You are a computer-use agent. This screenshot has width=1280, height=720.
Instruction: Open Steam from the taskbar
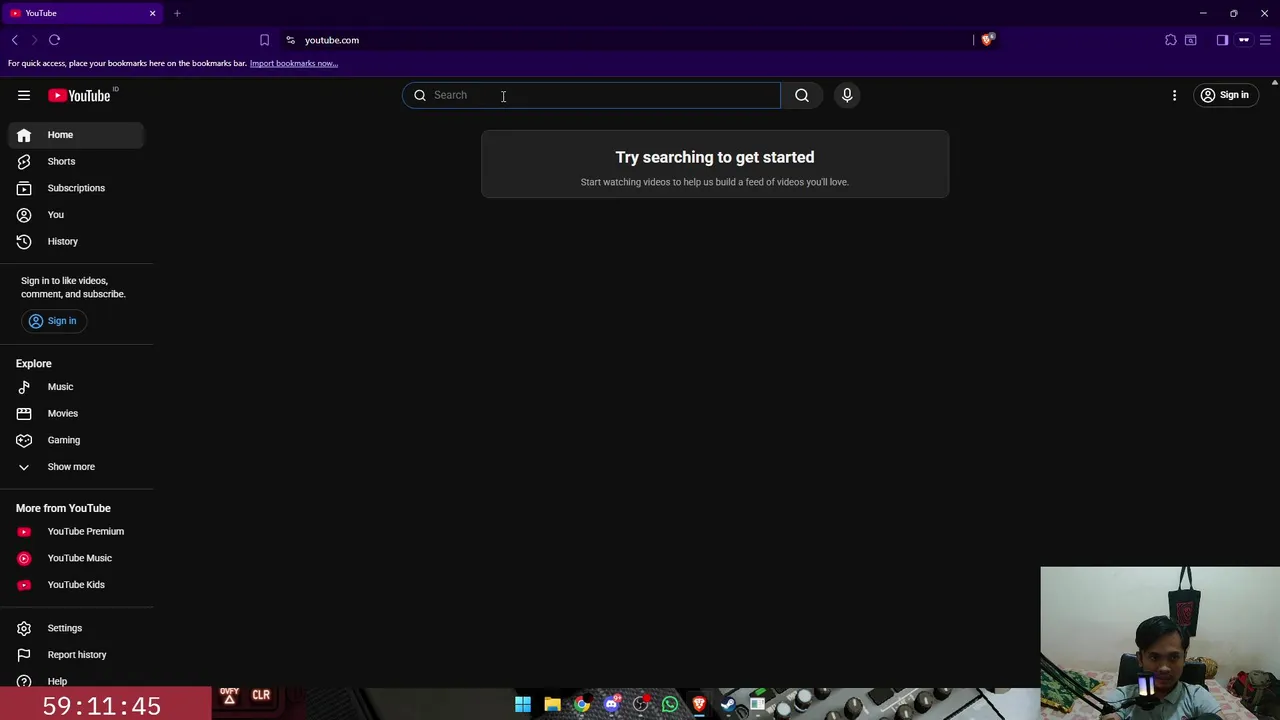tap(728, 704)
